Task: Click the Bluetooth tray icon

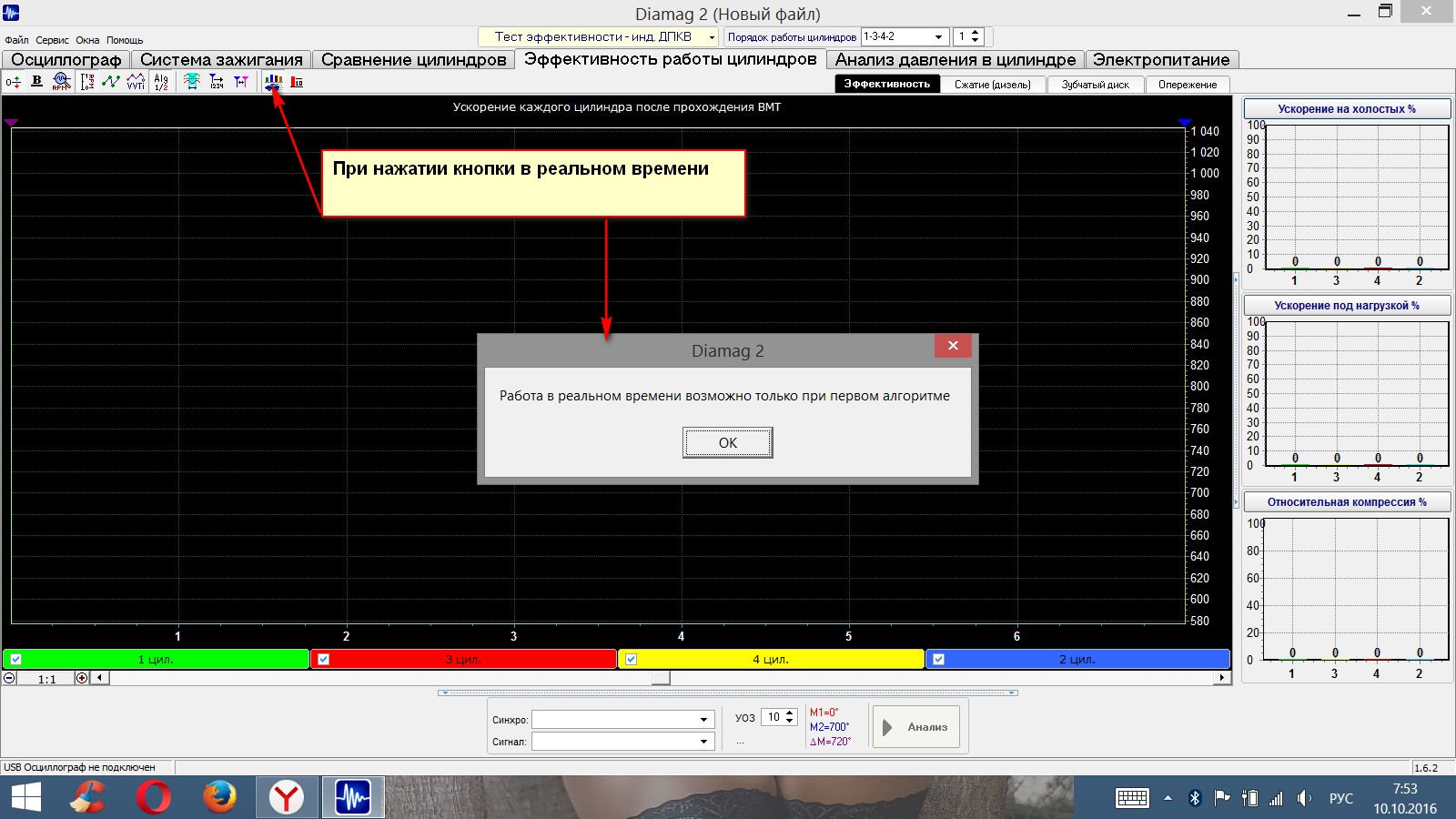Action: (x=1195, y=798)
